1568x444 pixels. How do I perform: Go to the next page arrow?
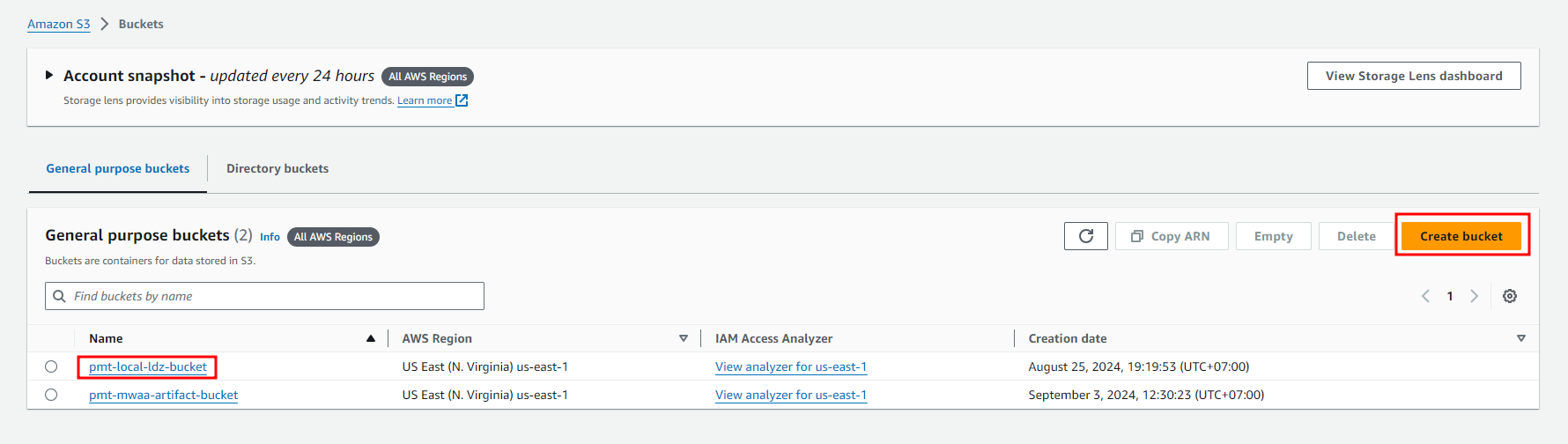[x=1474, y=296]
